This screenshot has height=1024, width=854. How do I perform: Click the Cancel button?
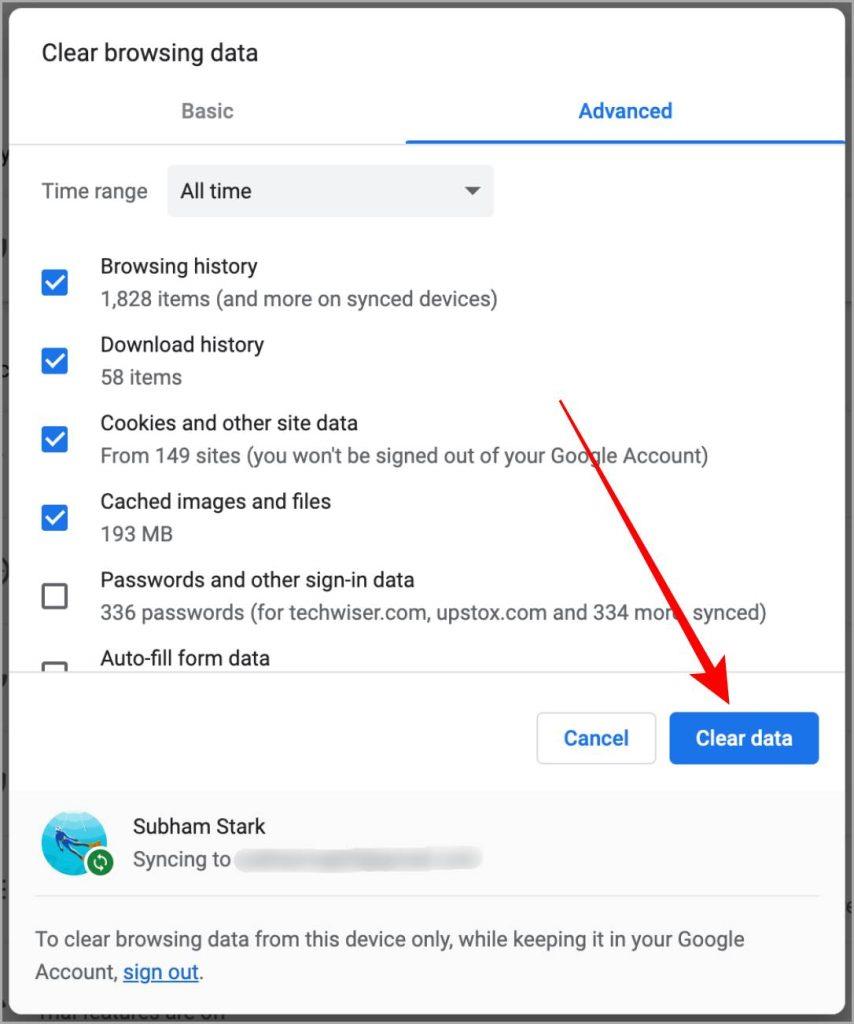(x=596, y=738)
